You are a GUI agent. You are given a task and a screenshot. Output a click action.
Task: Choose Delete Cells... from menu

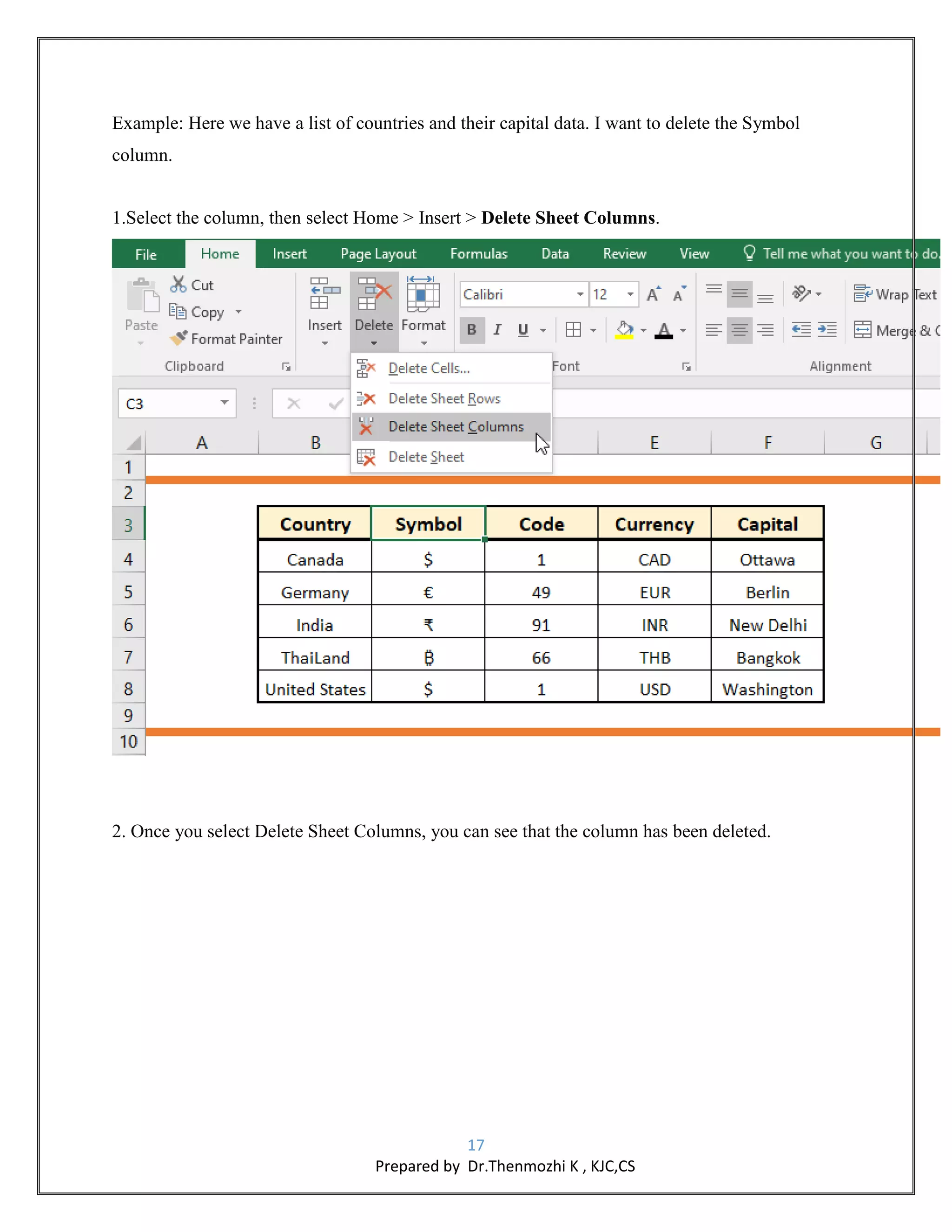(451, 368)
